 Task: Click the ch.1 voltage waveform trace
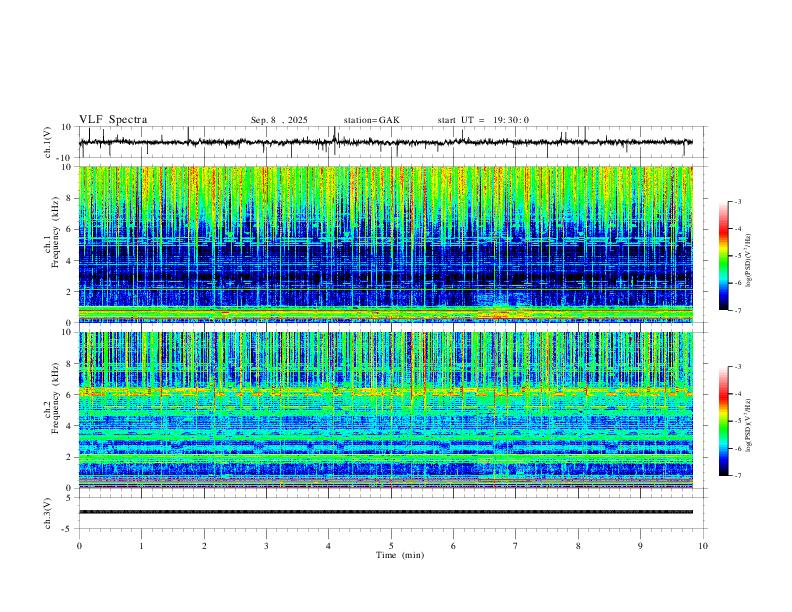386,142
